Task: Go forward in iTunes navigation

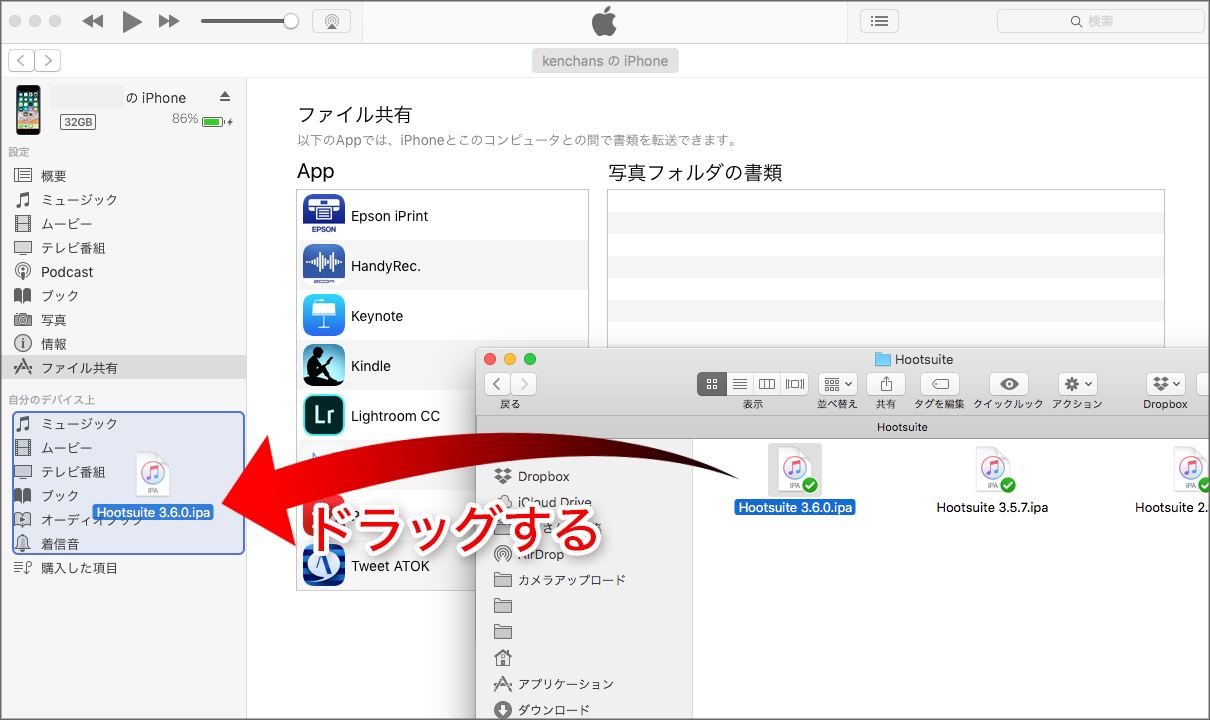Action: pos(47,61)
